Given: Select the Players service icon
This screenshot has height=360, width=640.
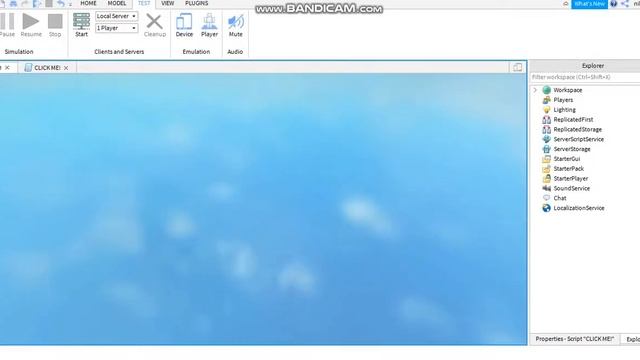Looking at the screenshot, I should pos(546,100).
